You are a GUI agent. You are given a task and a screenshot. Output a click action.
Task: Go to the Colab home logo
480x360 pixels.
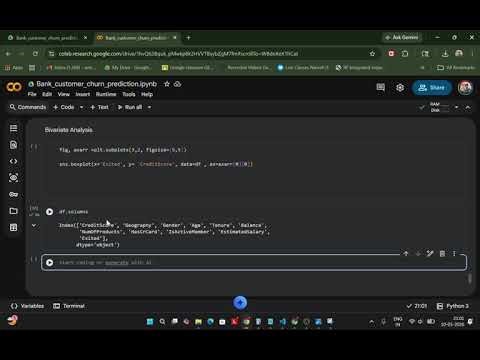(x=14, y=87)
